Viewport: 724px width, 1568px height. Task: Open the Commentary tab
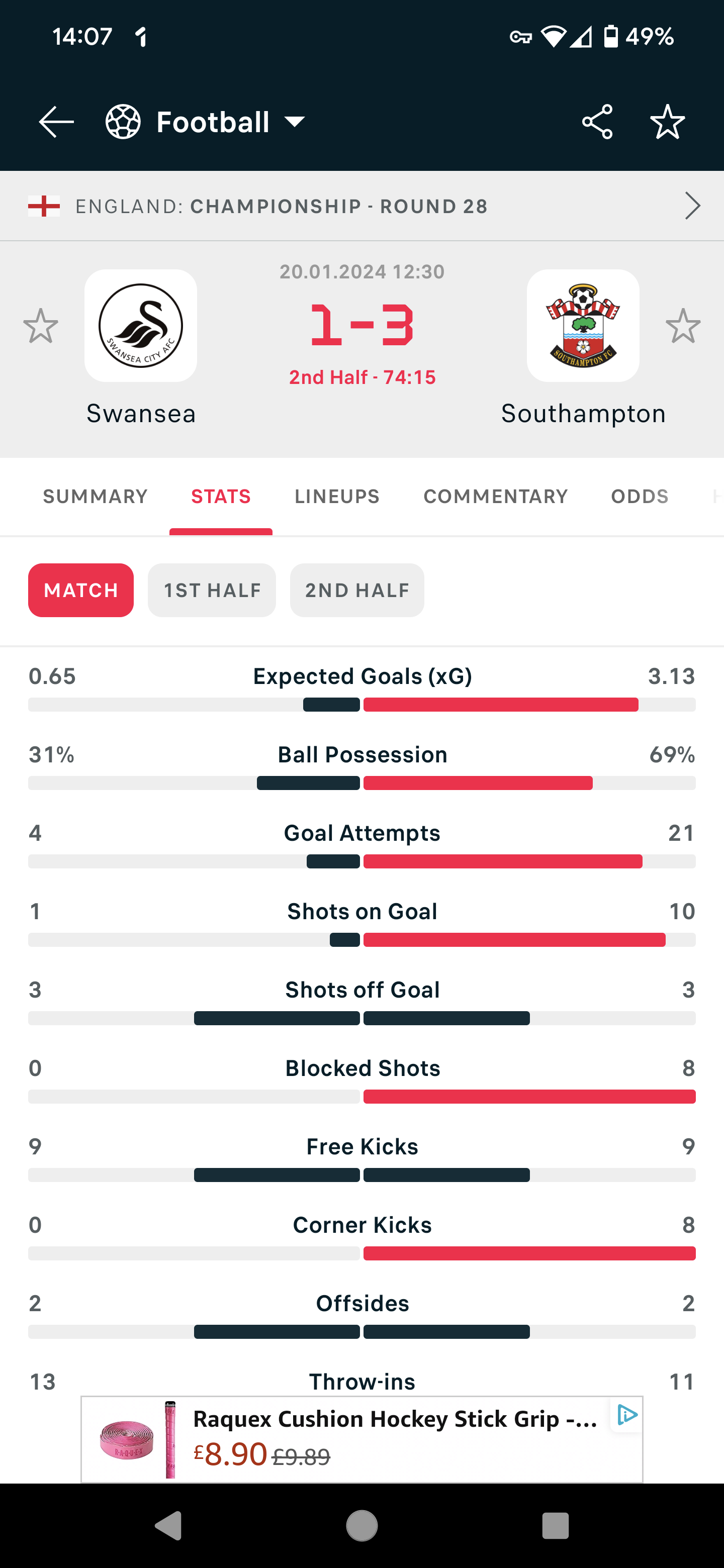[496, 496]
